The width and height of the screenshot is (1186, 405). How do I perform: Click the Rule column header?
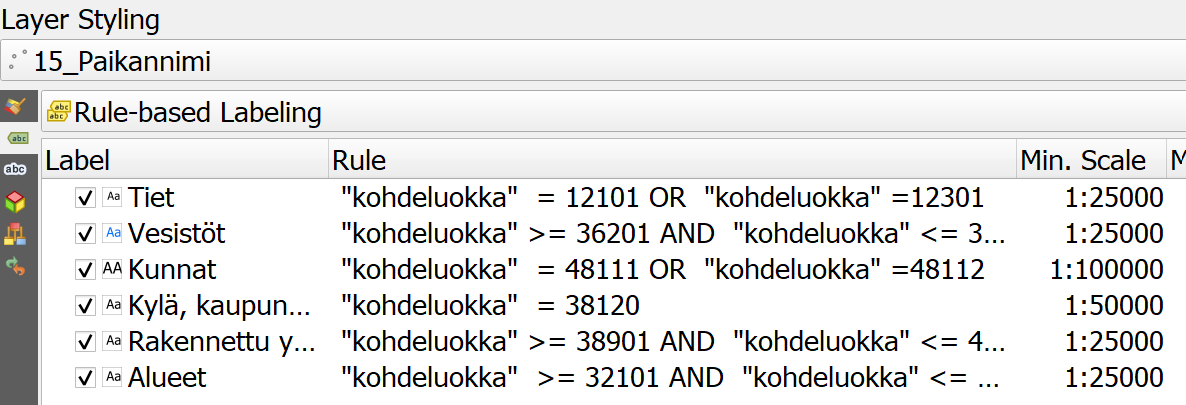(x=673, y=160)
